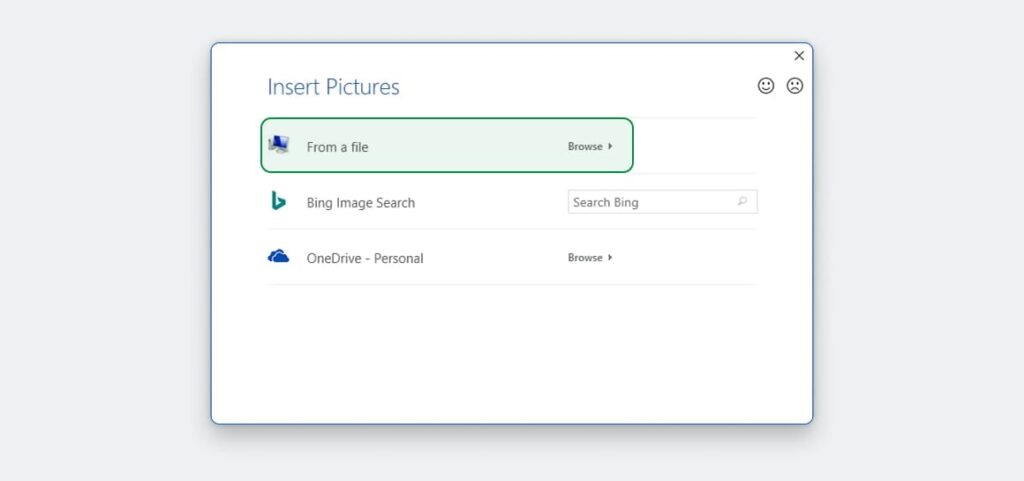Select the From a file label
The width and height of the screenshot is (1024, 481).
[x=337, y=147]
